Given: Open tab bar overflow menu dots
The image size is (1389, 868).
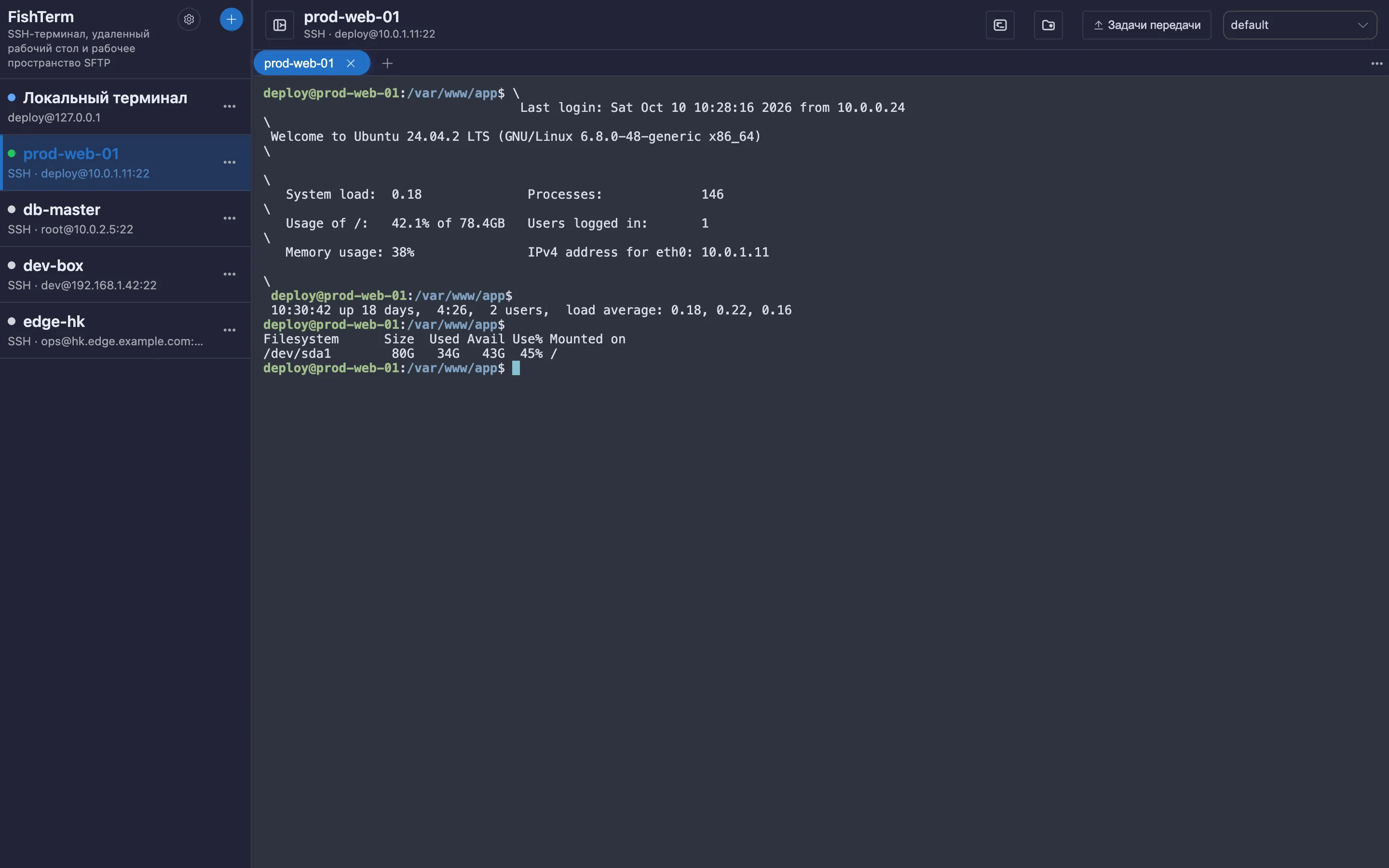Looking at the screenshot, I should (x=1377, y=64).
